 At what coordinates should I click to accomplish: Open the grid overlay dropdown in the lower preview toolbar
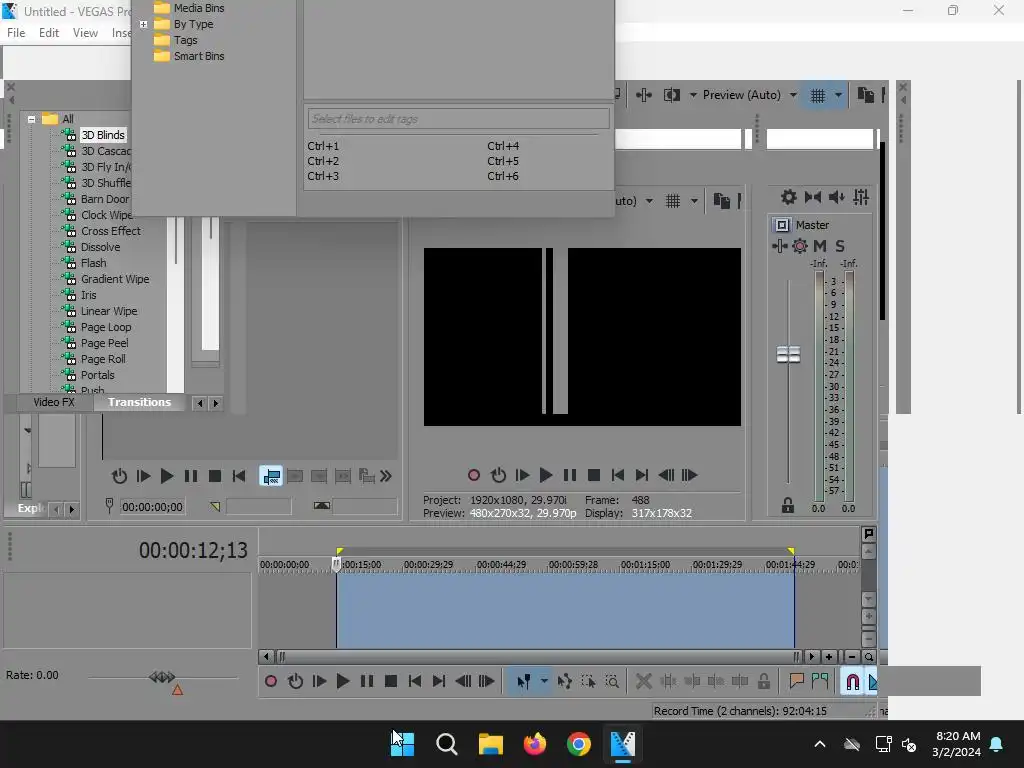coord(694,200)
